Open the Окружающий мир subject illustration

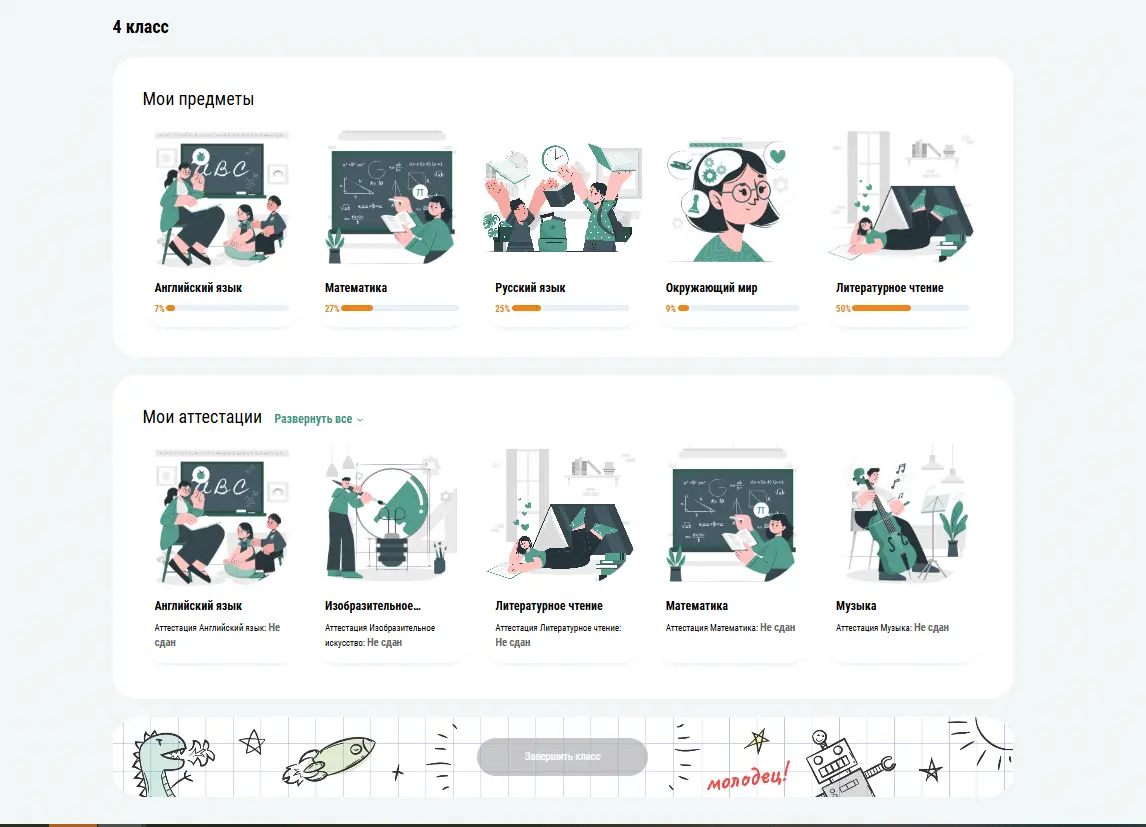pos(732,199)
